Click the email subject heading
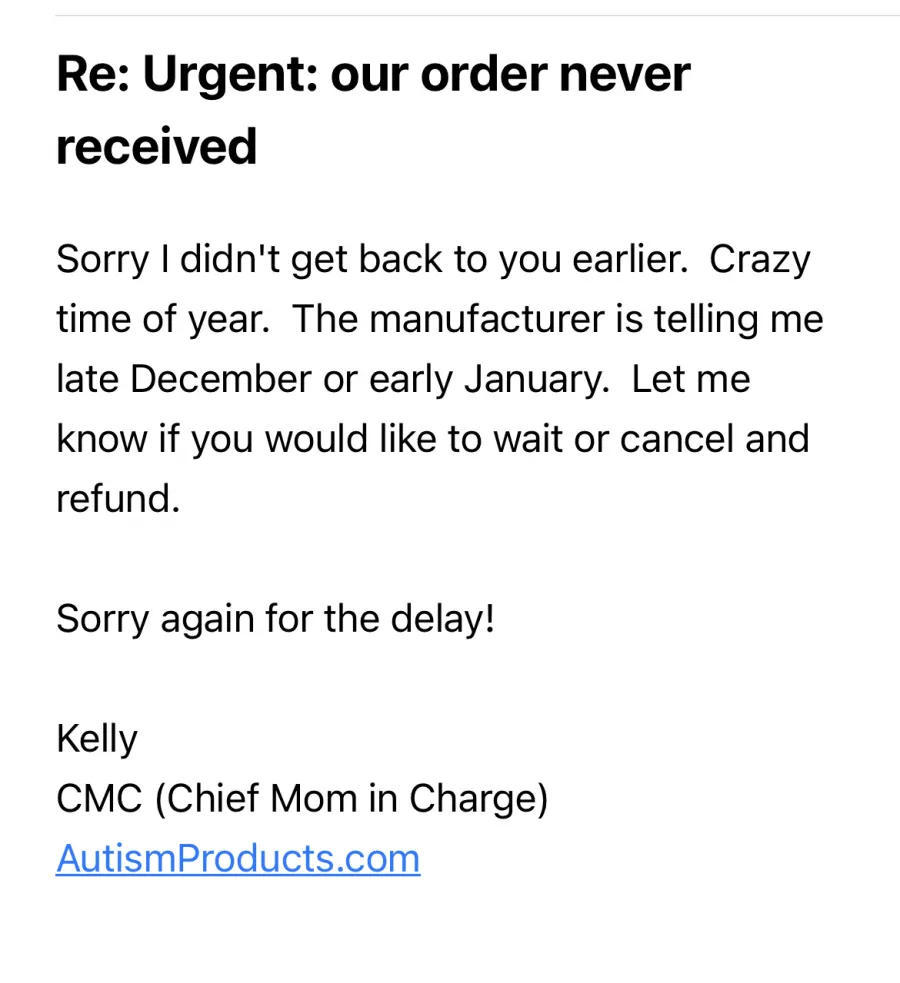 (373, 110)
